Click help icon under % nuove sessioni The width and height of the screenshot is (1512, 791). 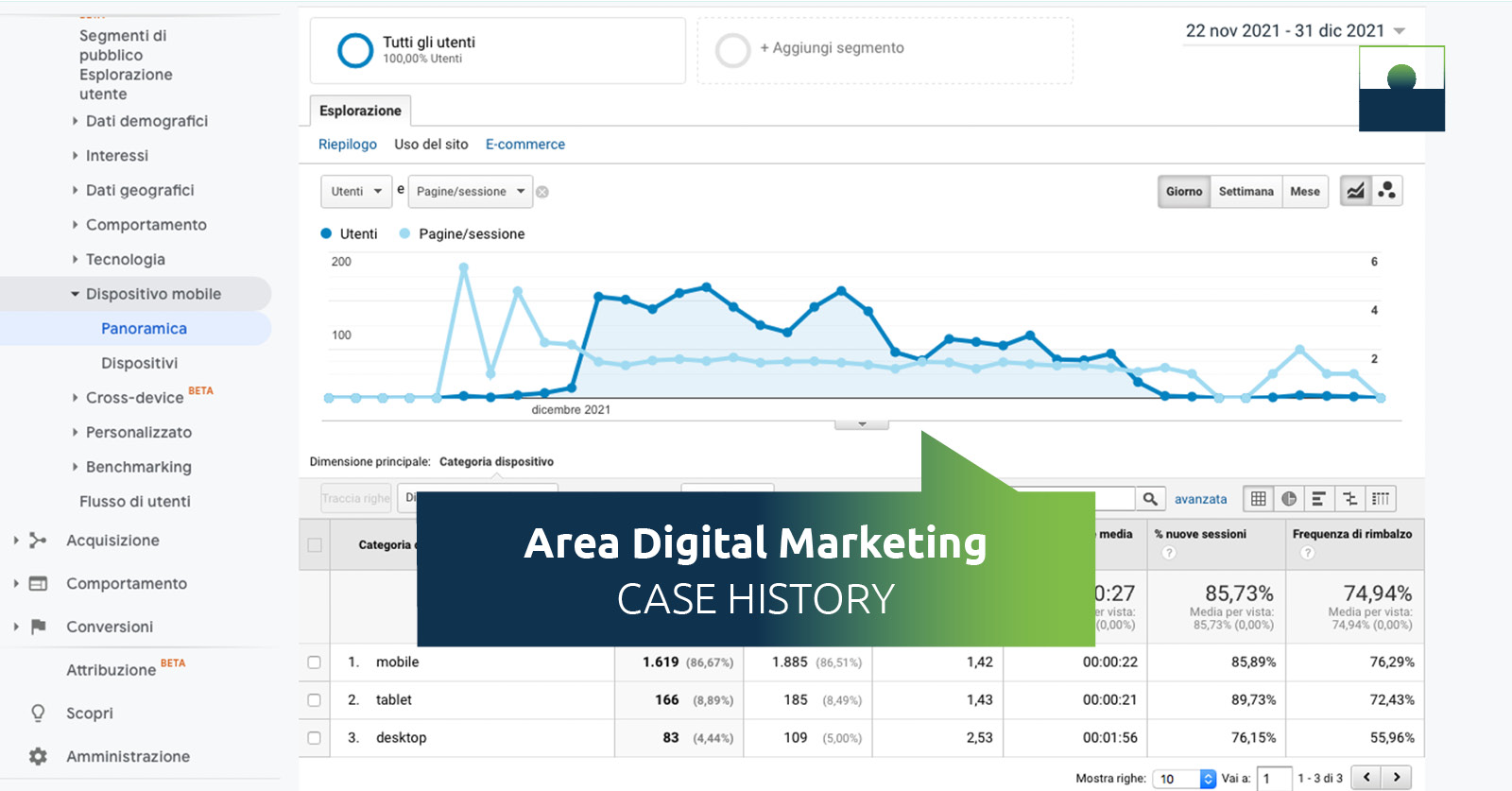1169,553
